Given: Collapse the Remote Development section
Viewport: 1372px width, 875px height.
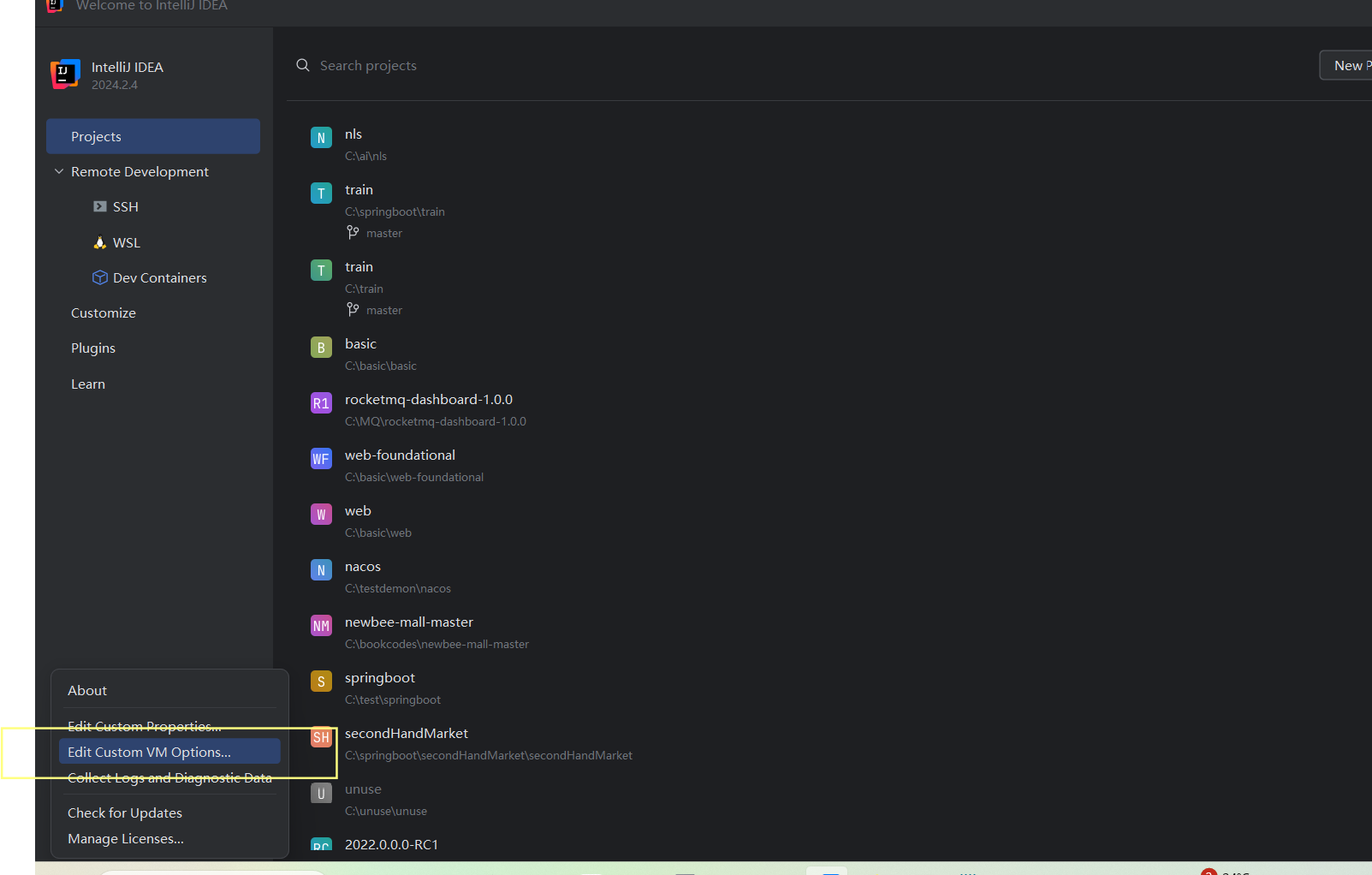Looking at the screenshot, I should tap(59, 171).
